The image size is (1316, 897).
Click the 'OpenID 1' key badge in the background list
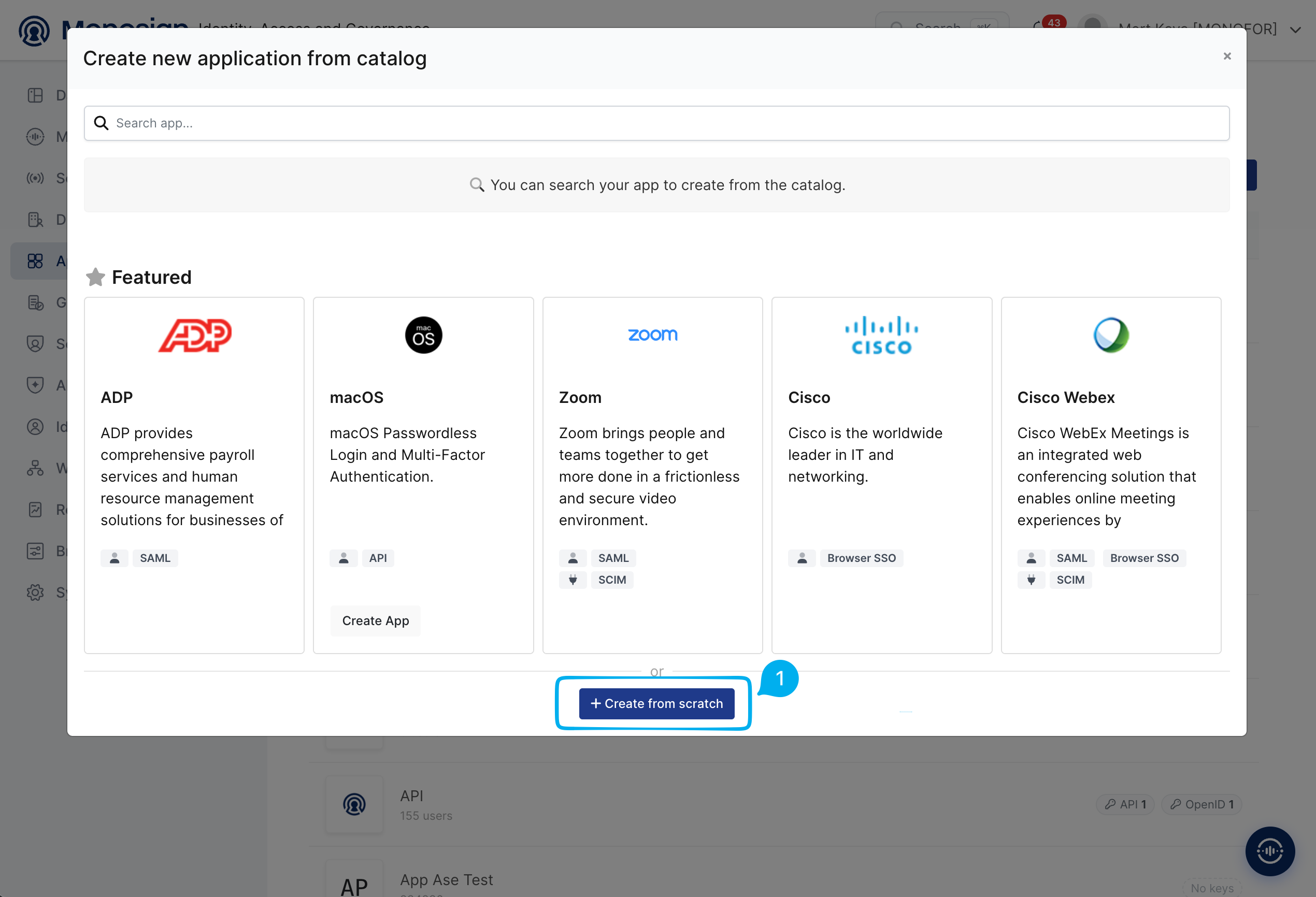[1201, 804]
